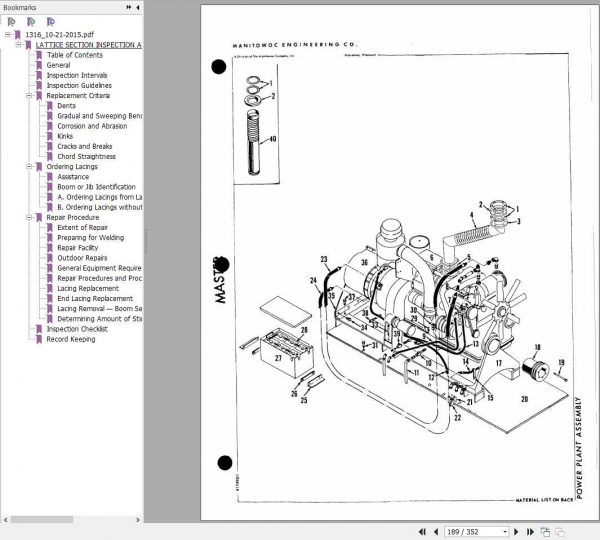Viewport: 600px width, 540px height.
Task: Open B. Ordering Lacings without bookmark
Action: click(99, 207)
